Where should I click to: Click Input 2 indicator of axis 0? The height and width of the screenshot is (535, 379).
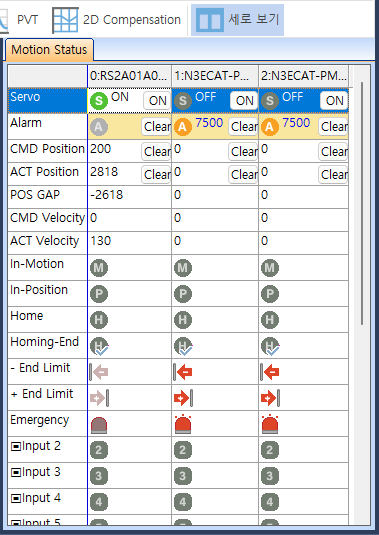point(99,450)
